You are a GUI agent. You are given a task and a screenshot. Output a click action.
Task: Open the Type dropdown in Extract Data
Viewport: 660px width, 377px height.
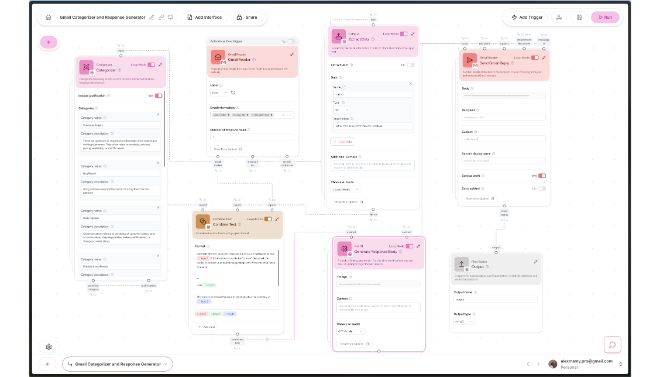coord(341,110)
